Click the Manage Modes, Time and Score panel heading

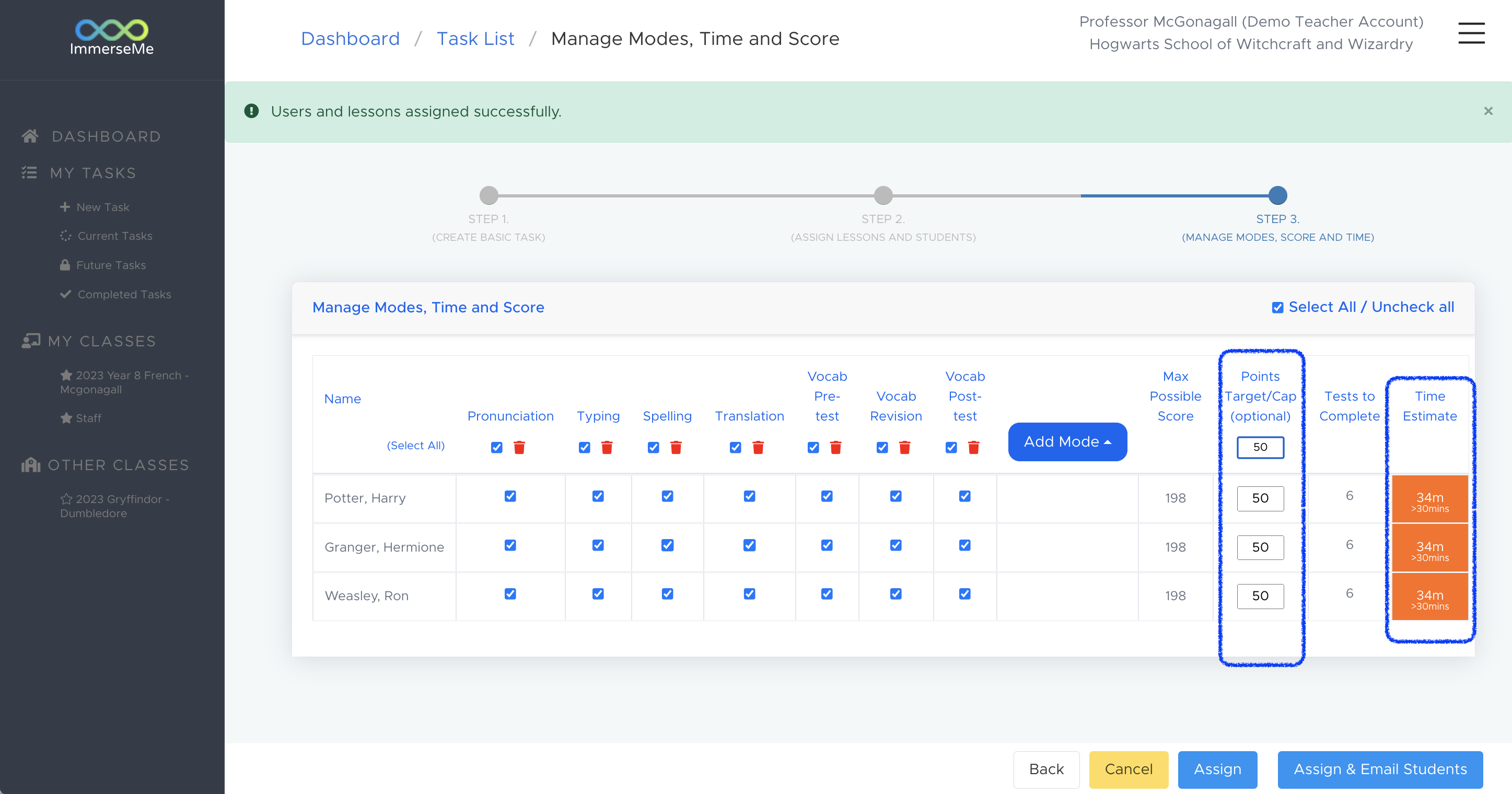coord(428,308)
